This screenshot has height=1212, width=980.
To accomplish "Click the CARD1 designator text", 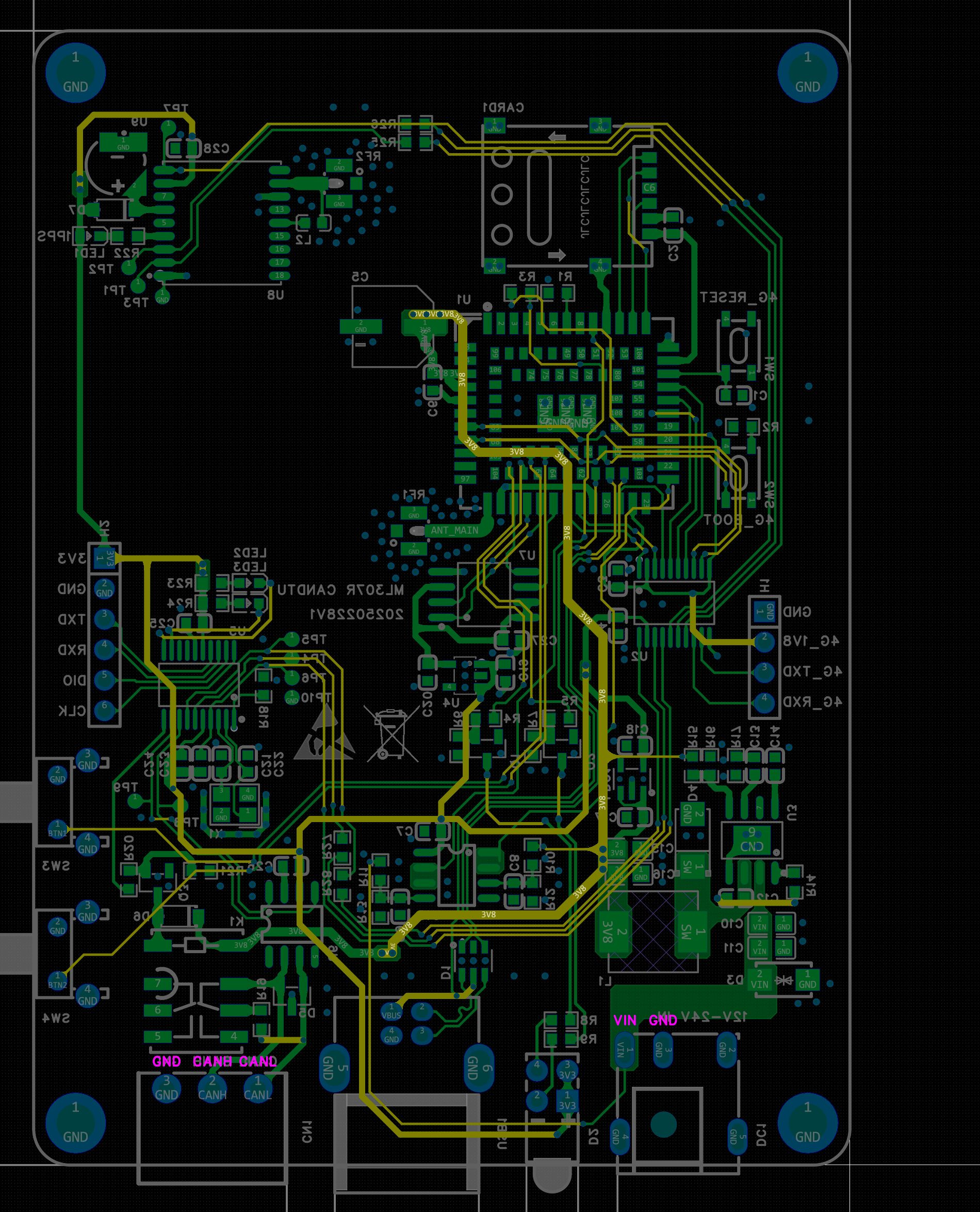I will coord(503,107).
